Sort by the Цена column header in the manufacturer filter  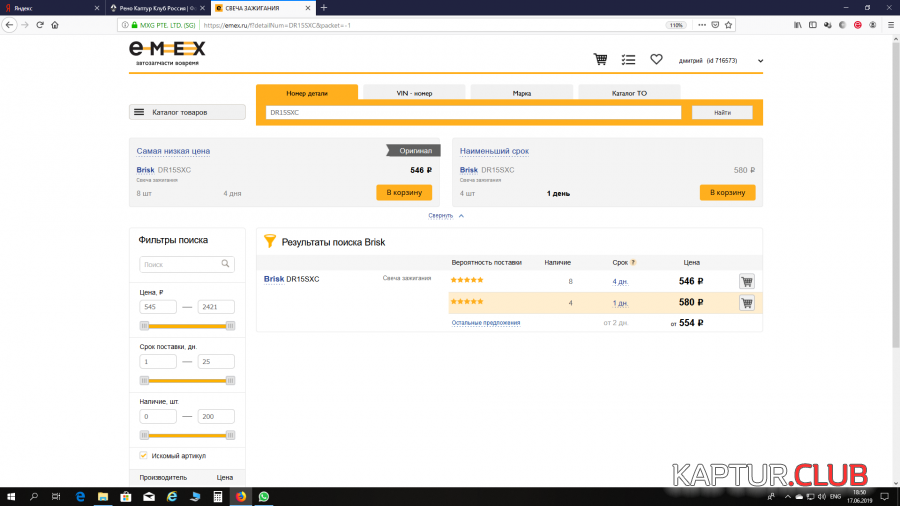point(224,477)
